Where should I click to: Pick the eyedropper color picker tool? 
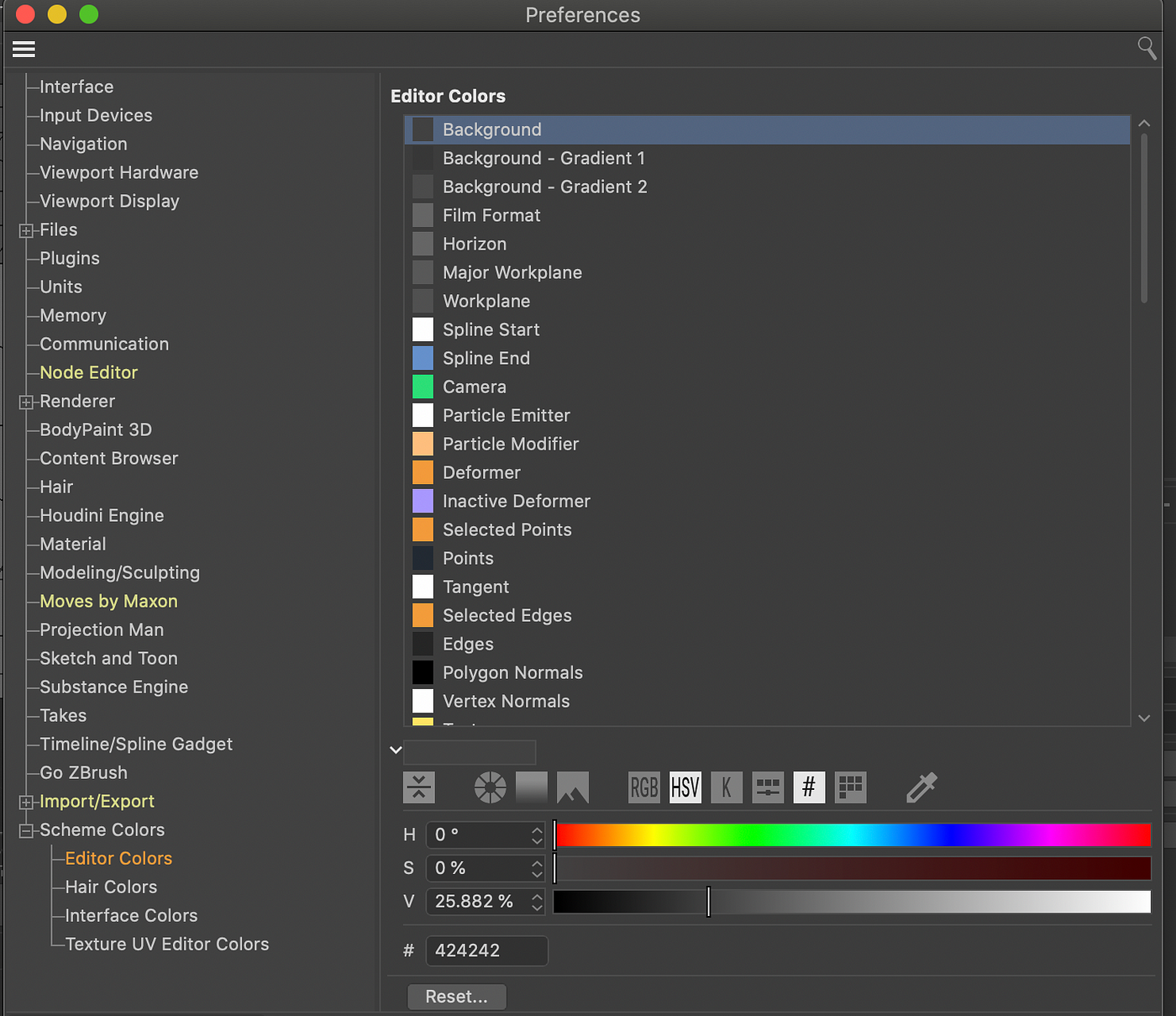921,787
